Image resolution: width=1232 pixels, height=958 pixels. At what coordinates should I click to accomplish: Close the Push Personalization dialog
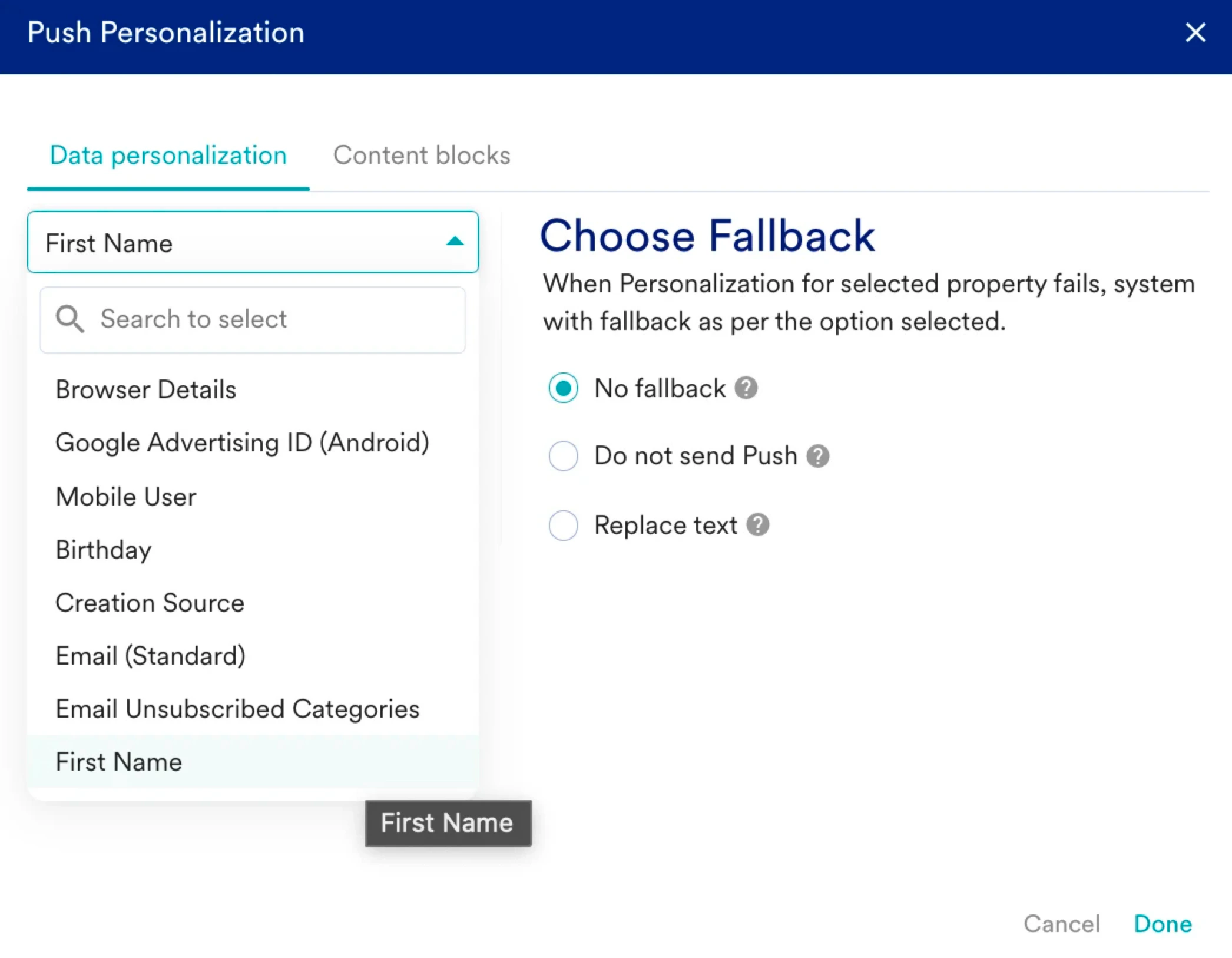click(x=1195, y=33)
